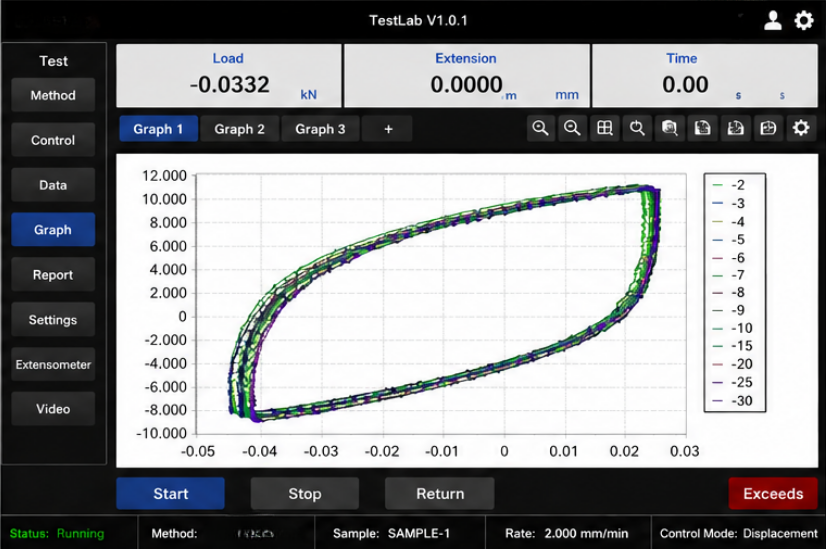Open the top-right application settings gear
Viewport: 826px width, 549px height.
[x=804, y=21]
